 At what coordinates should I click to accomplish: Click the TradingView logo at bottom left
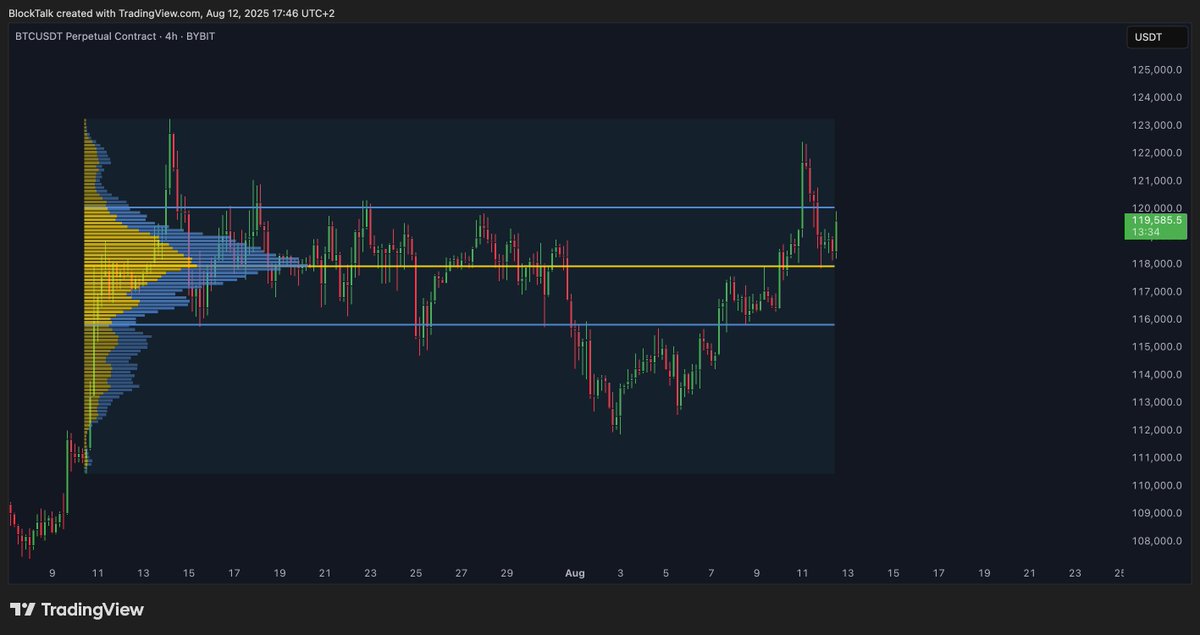coord(77,609)
